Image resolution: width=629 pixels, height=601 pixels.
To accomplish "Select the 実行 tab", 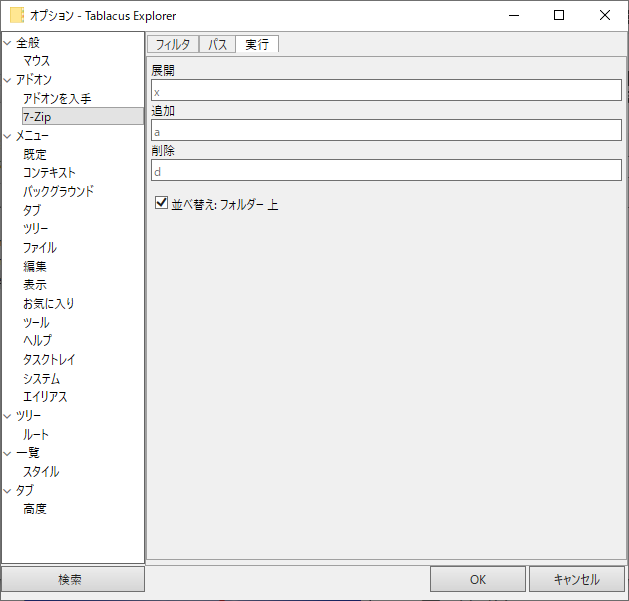I will pyautogui.click(x=257, y=44).
